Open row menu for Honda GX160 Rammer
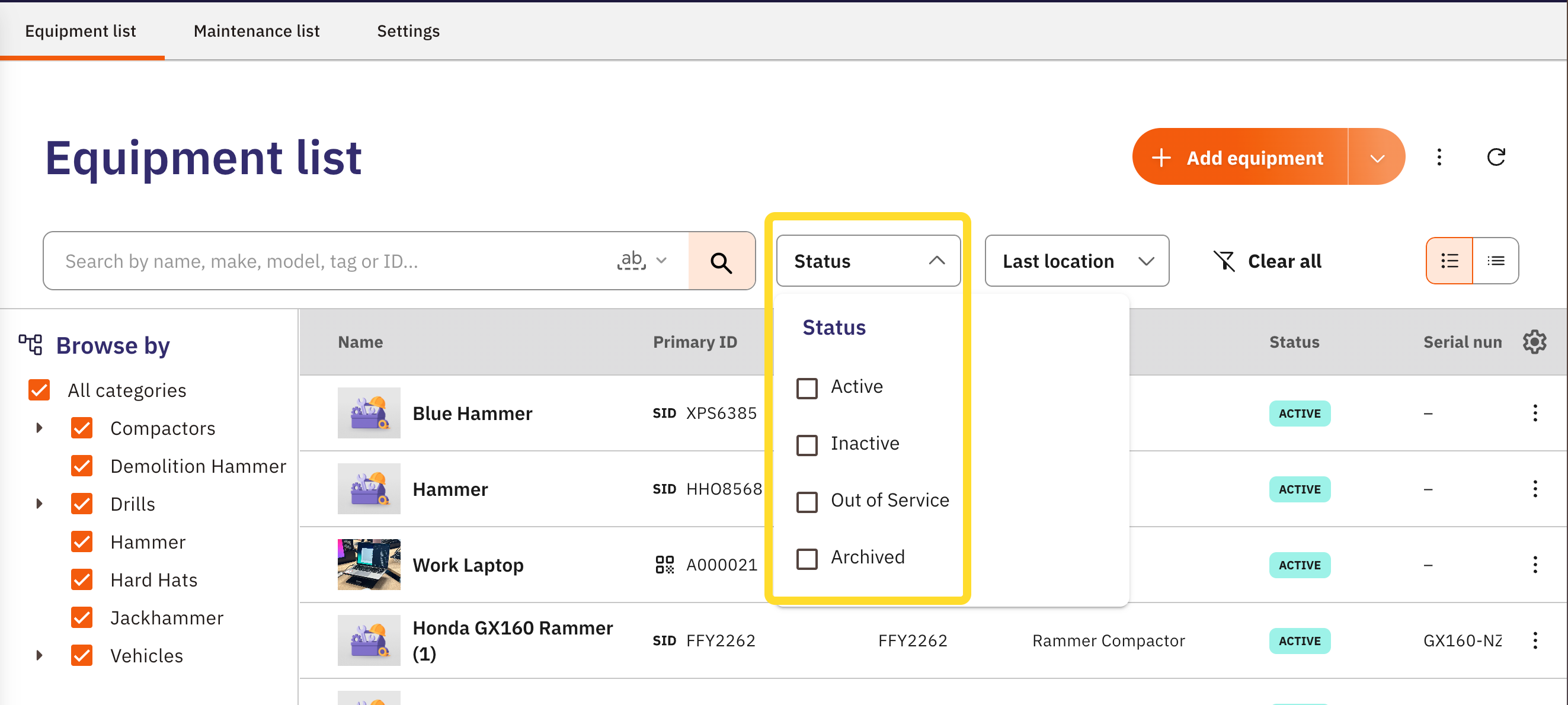The height and width of the screenshot is (705, 1568). click(1535, 640)
